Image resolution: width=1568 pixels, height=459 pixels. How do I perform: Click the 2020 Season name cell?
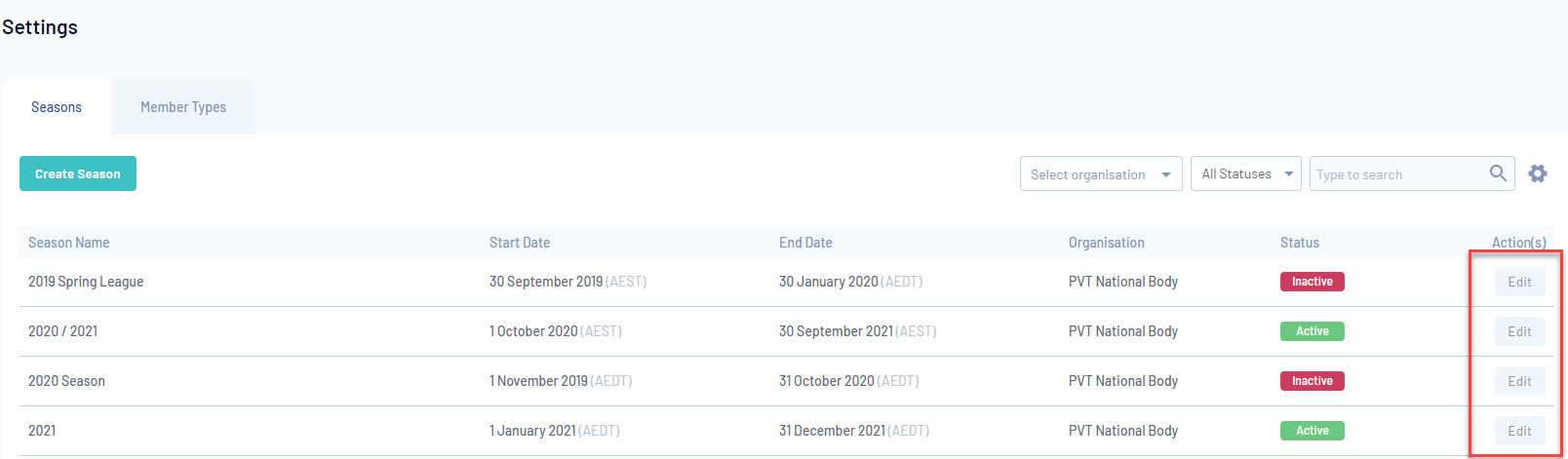pos(66,381)
